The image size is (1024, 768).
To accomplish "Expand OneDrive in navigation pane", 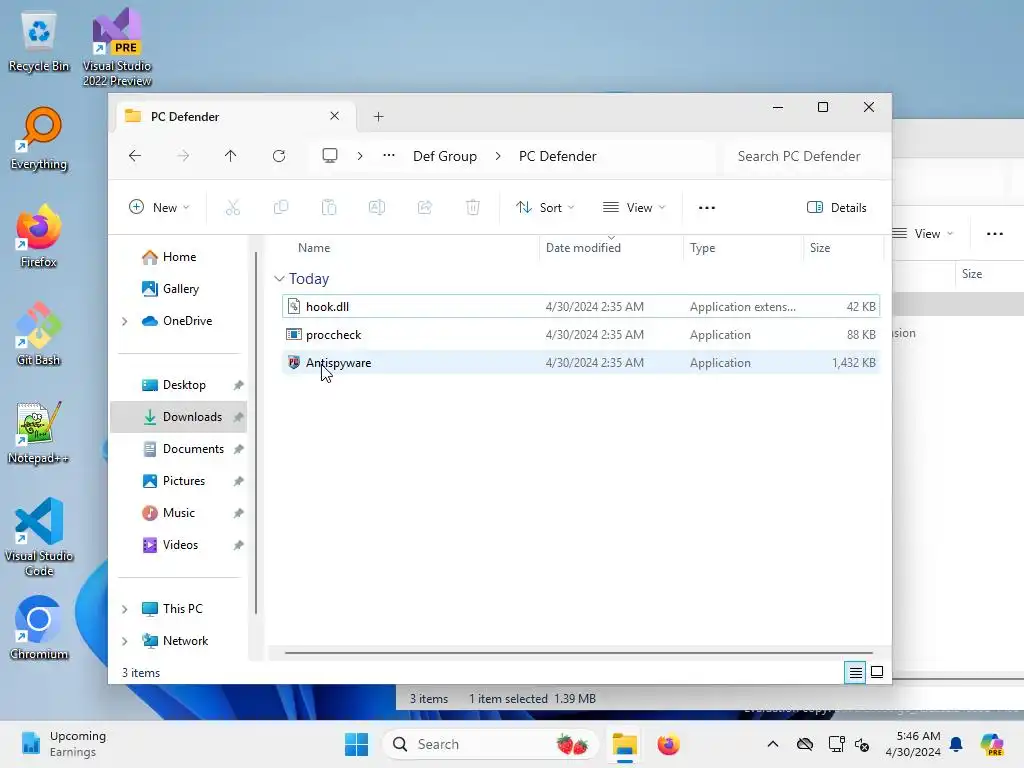I will click(x=125, y=321).
